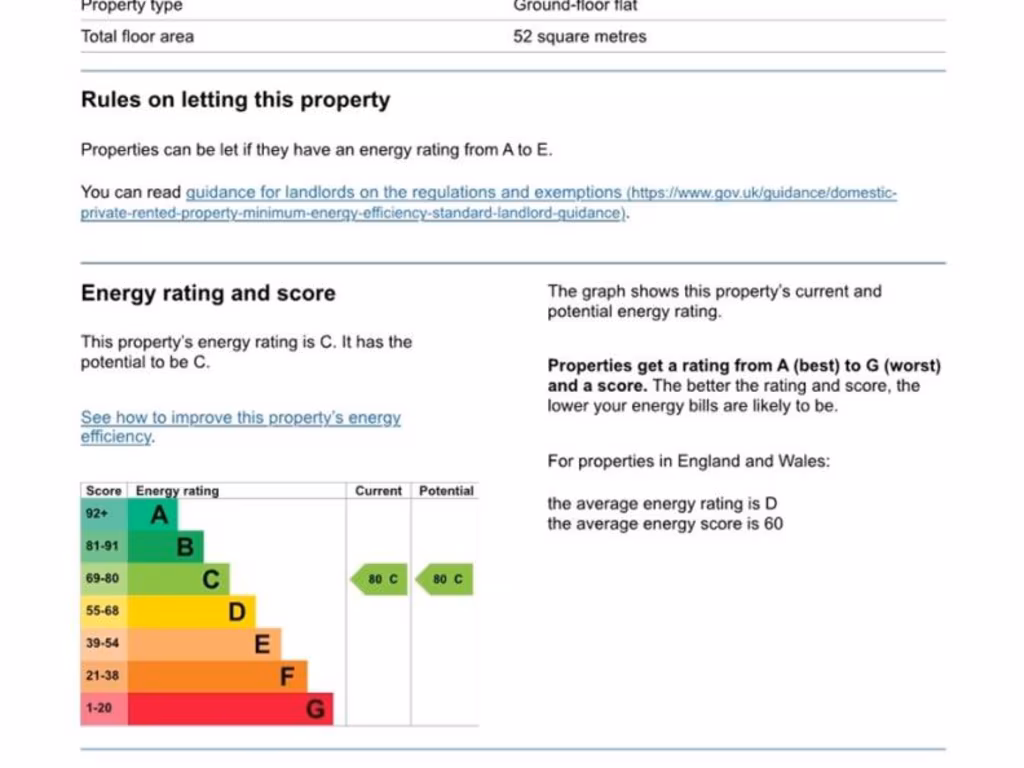Open the guidance for landlords link
Viewport: 1024px width, 768px height.
[404, 192]
